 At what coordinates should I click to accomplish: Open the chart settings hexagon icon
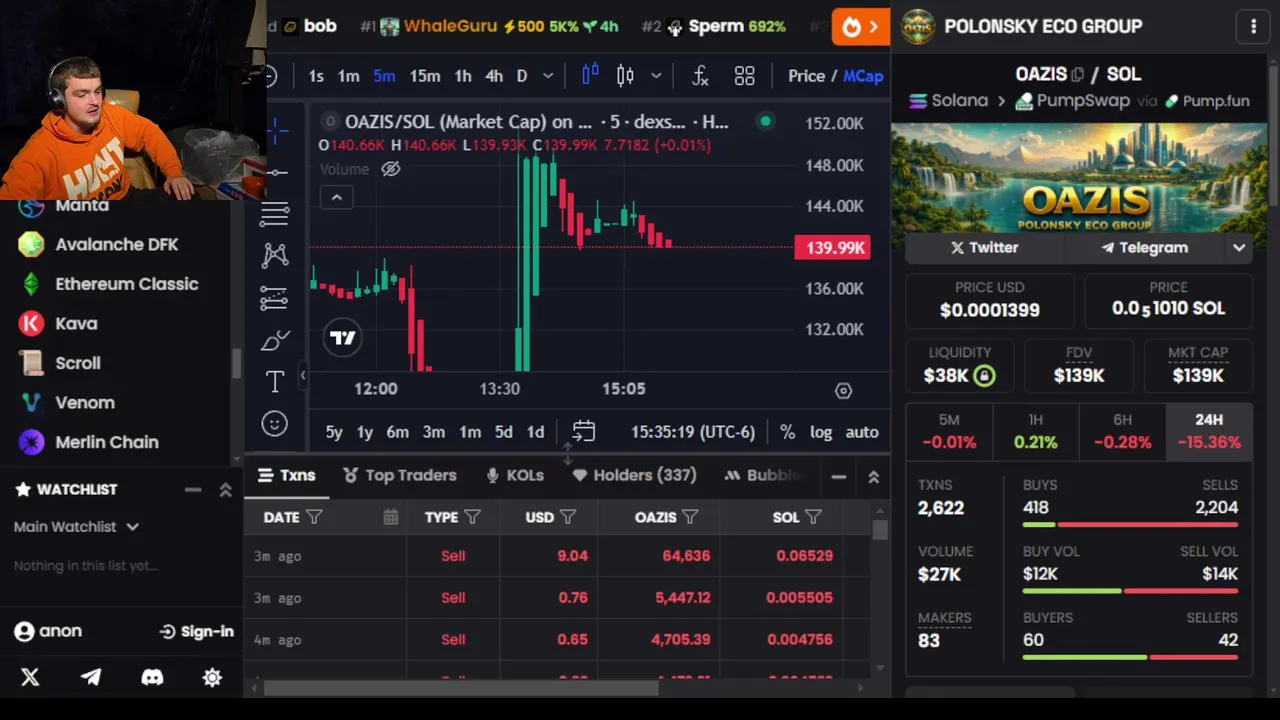click(x=843, y=391)
